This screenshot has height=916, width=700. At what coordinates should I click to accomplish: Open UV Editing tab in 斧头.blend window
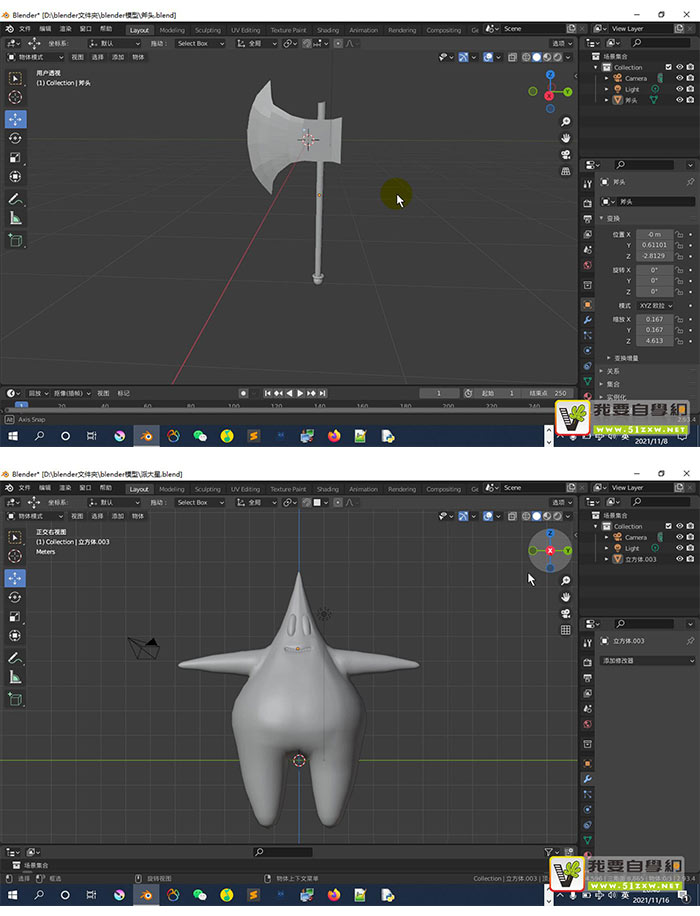click(245, 30)
